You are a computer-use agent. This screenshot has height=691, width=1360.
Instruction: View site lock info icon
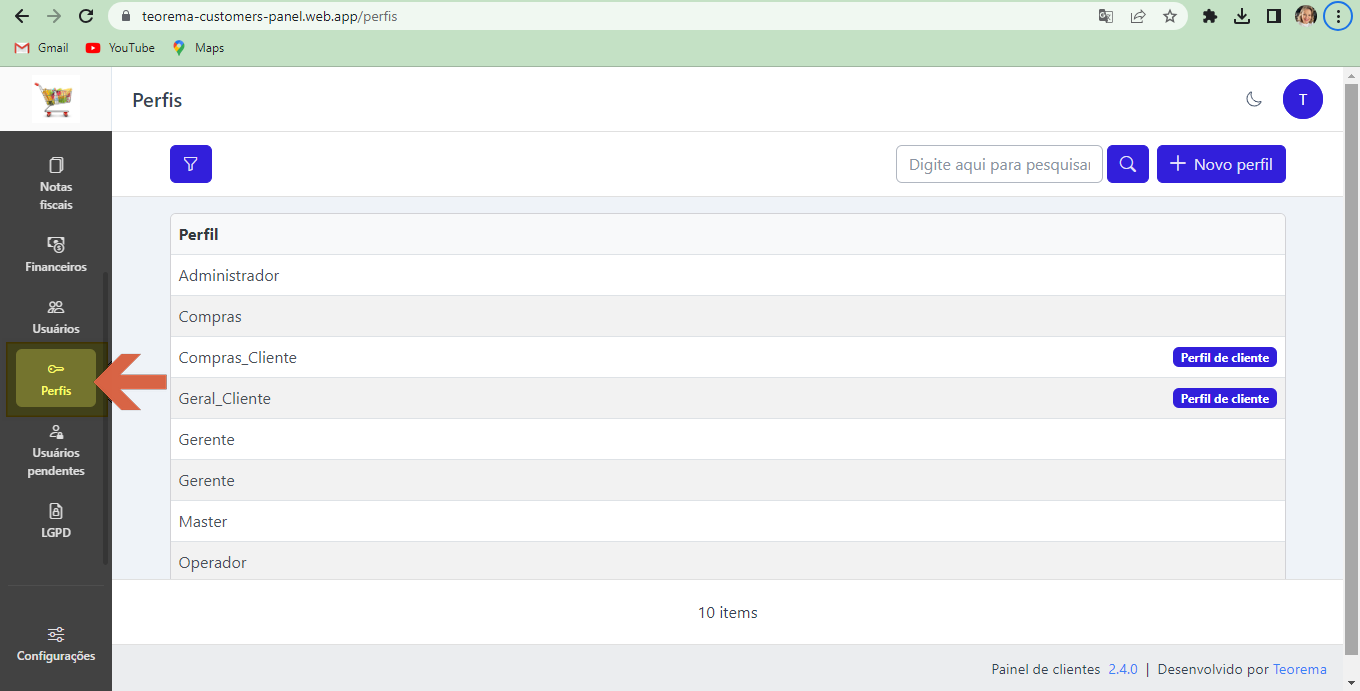pyautogui.click(x=125, y=16)
